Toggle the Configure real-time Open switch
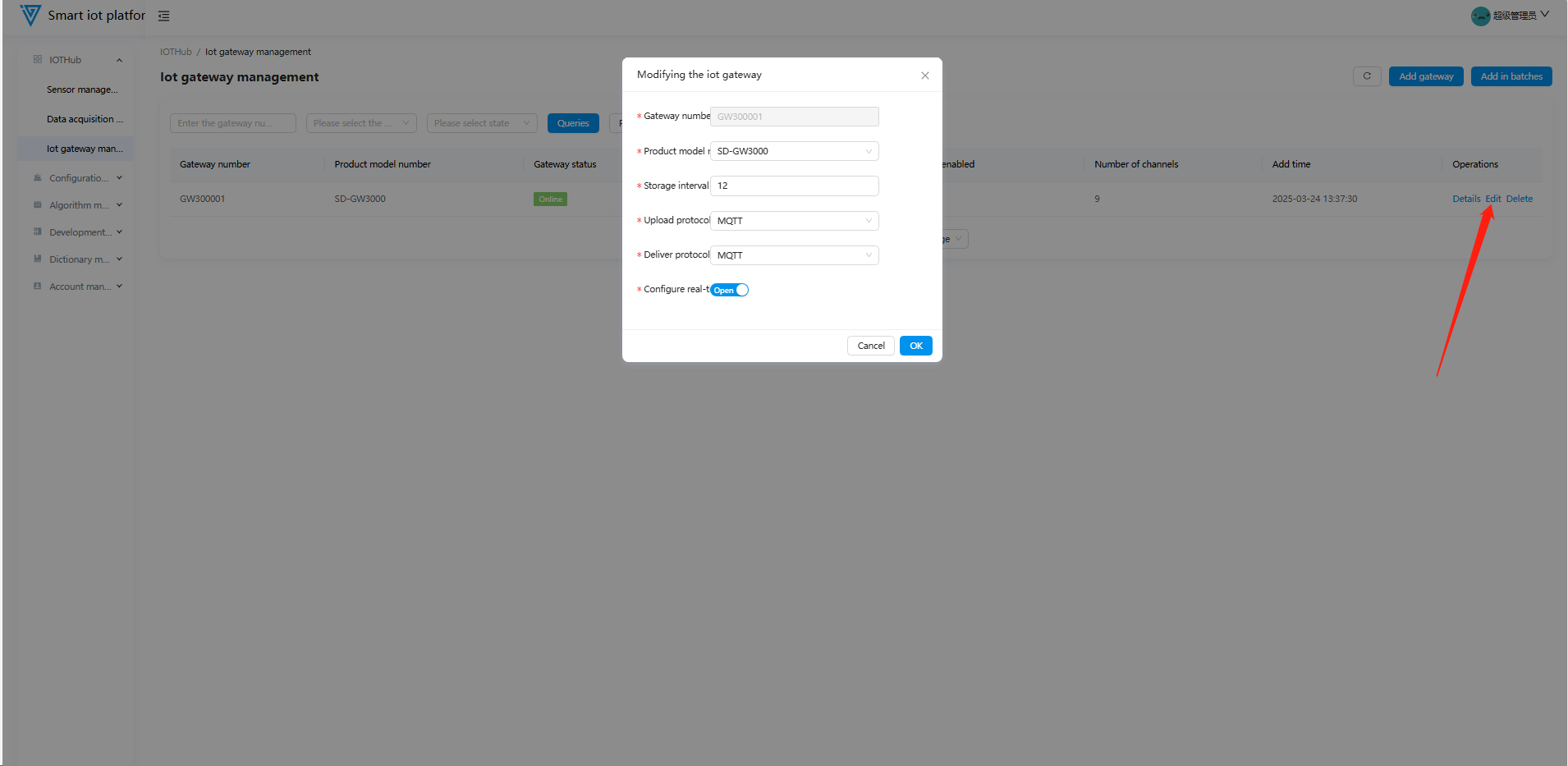Screen dimensions: 1568x766 pyautogui.click(x=730, y=290)
